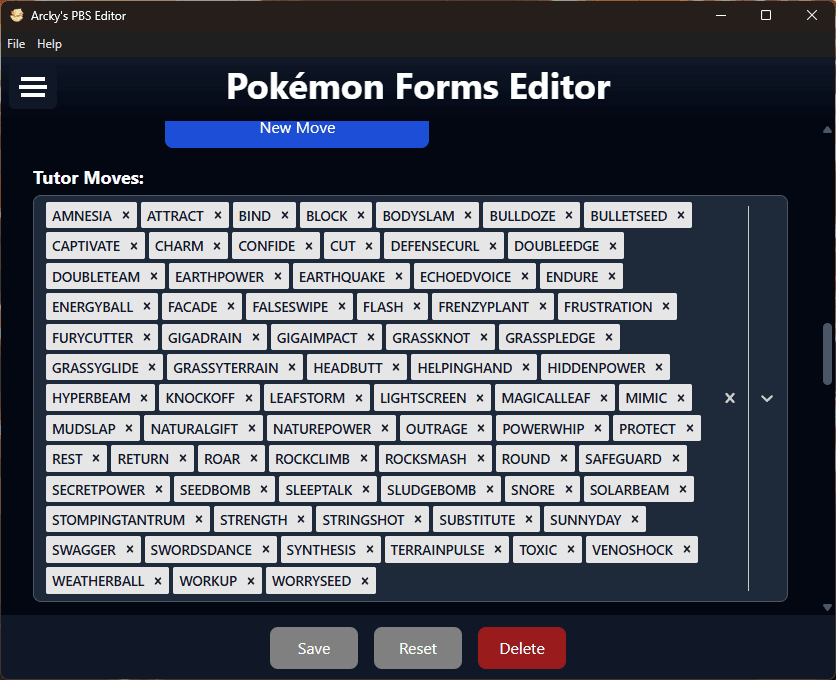Reset the form fields
836x680 pixels.
tap(418, 648)
